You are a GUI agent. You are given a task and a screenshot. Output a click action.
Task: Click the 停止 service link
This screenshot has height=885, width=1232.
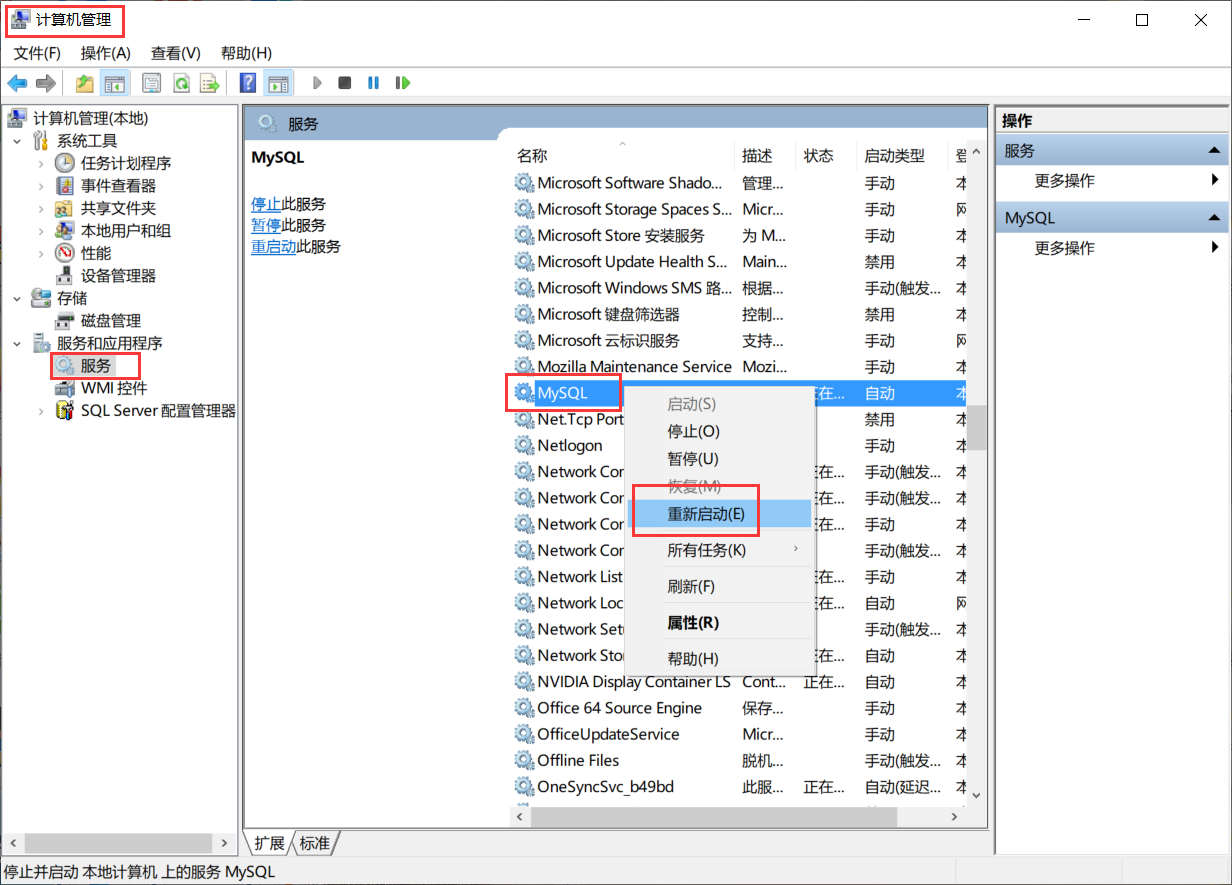click(x=266, y=204)
